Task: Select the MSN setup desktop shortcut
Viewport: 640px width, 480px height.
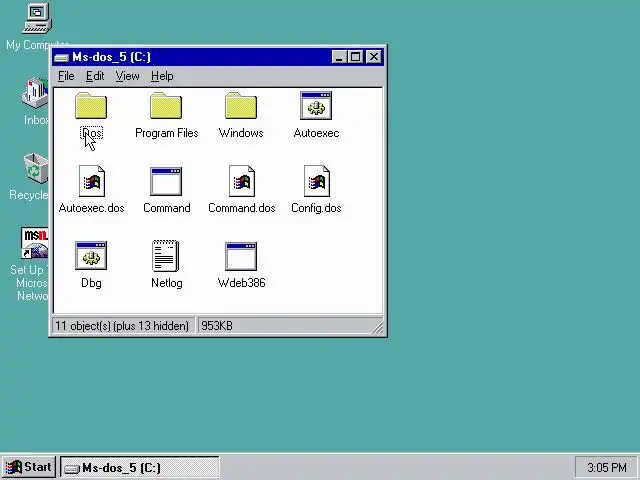Action: pos(35,243)
